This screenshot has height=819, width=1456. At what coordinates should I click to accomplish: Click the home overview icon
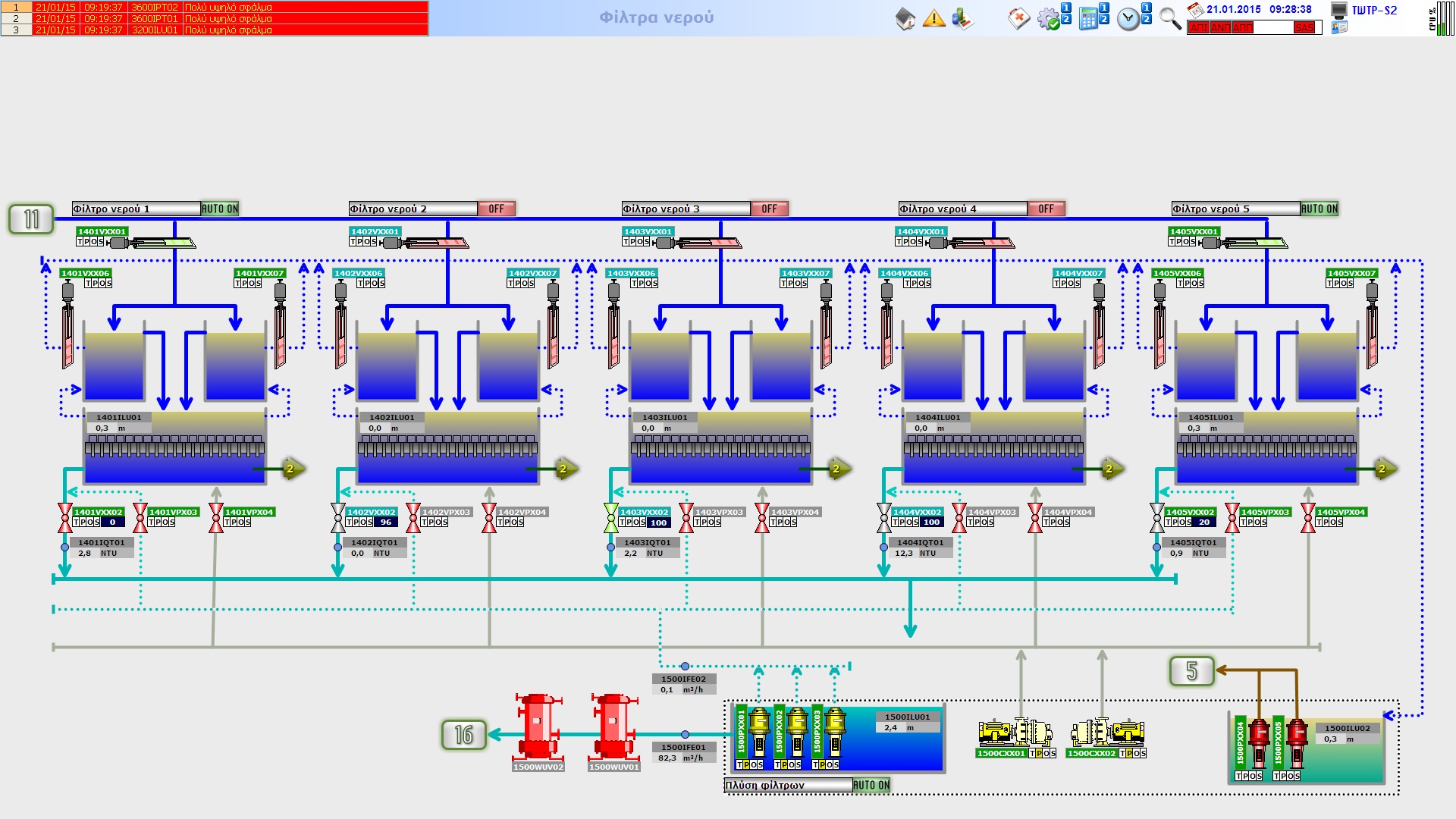coord(905,18)
